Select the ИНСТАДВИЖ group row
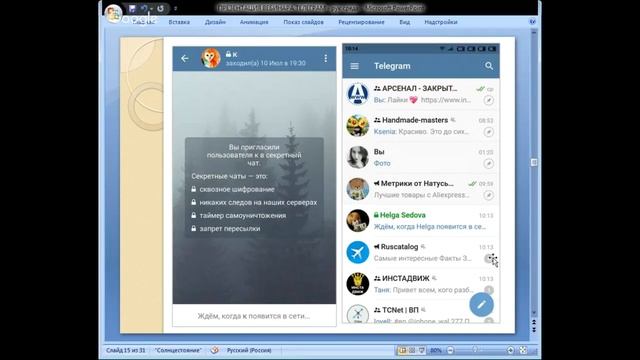Image resolution: width=640 pixels, height=360 pixels. pos(421,284)
